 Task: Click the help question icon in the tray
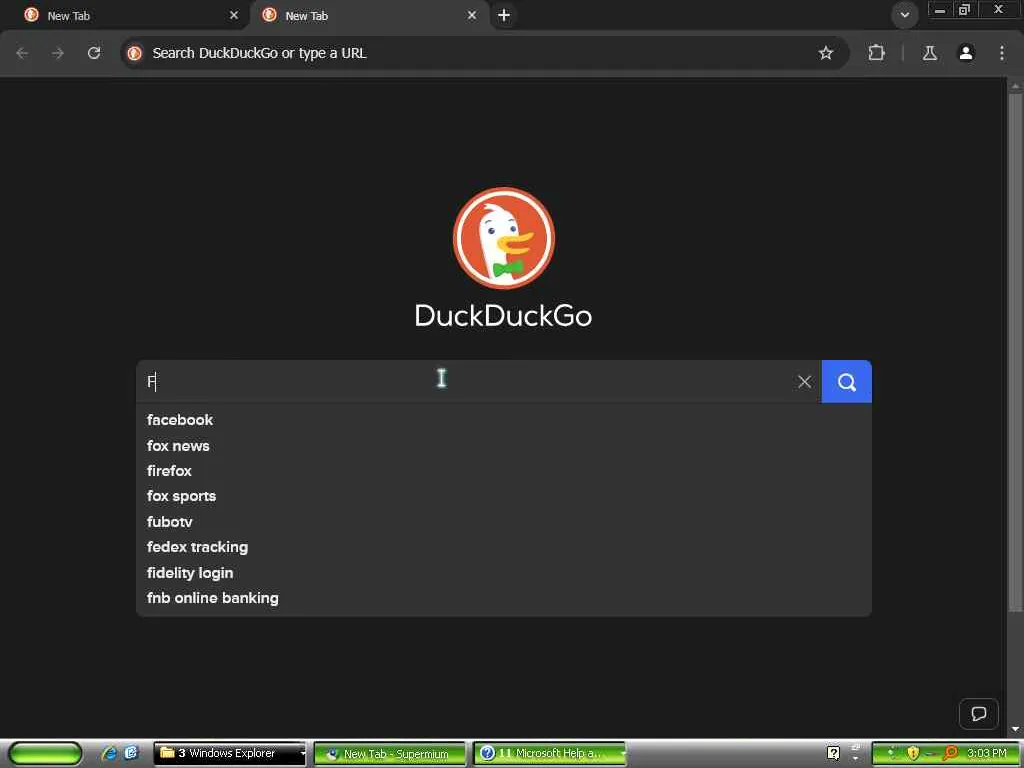[x=833, y=753]
